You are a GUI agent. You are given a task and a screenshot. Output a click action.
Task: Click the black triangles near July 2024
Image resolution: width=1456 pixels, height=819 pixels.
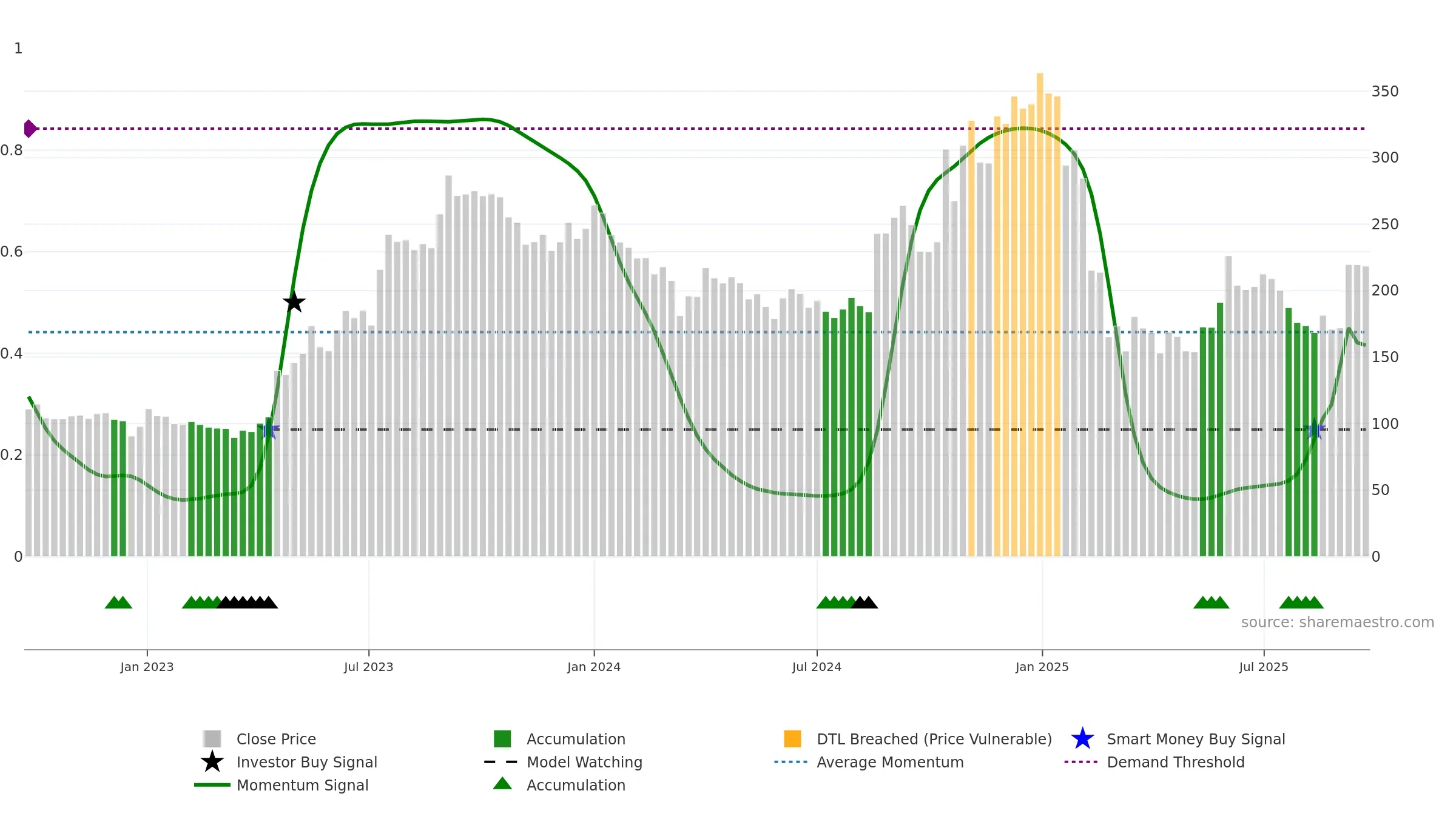tap(864, 602)
